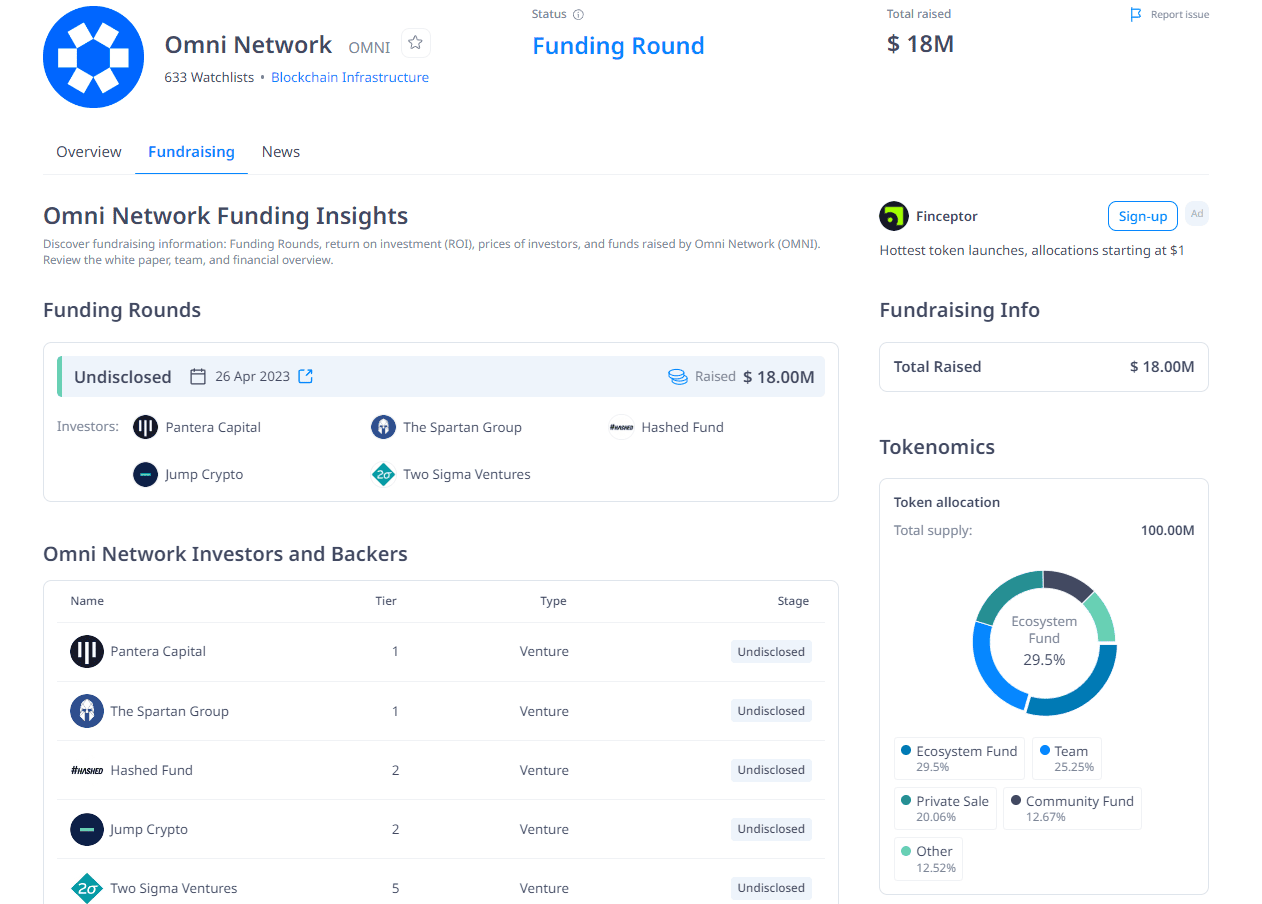Click Hashed Fund logo in investors table

87,770
